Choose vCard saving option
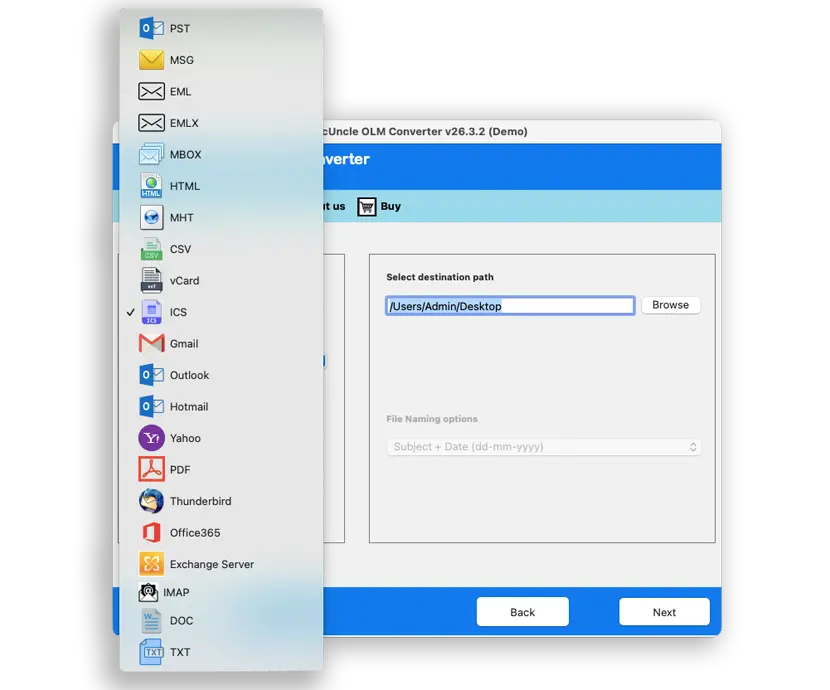Image resolution: width=830 pixels, height=690 pixels. pyautogui.click(x=221, y=280)
